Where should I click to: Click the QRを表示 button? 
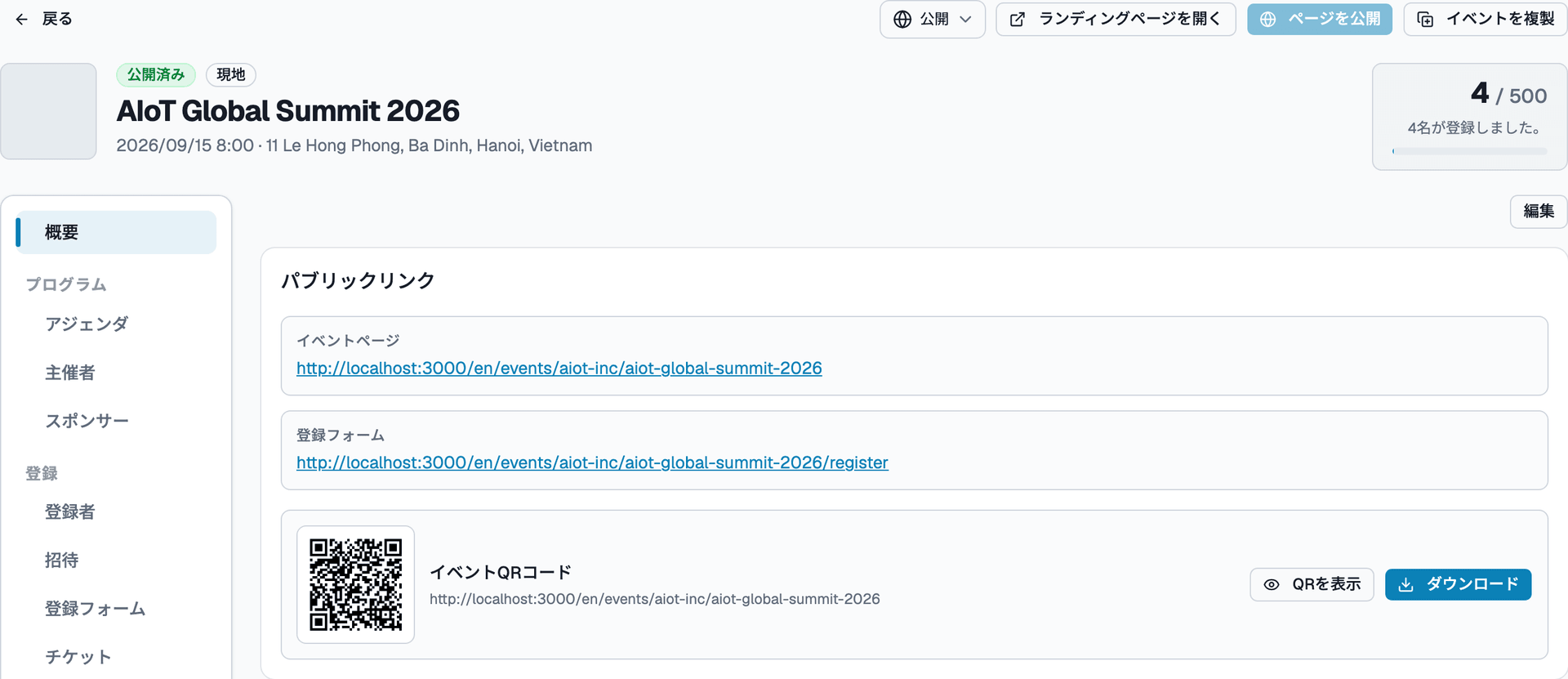click(1312, 584)
